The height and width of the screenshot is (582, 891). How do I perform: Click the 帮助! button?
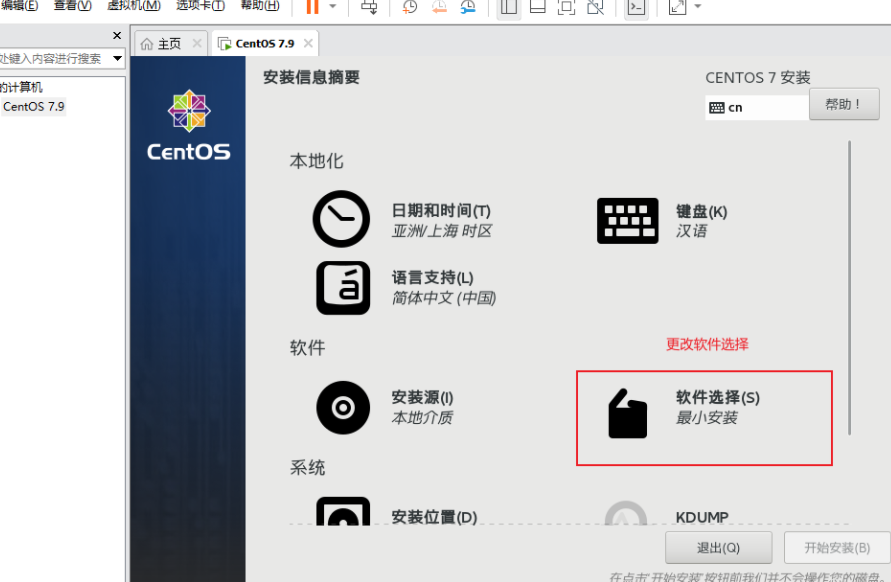click(844, 104)
